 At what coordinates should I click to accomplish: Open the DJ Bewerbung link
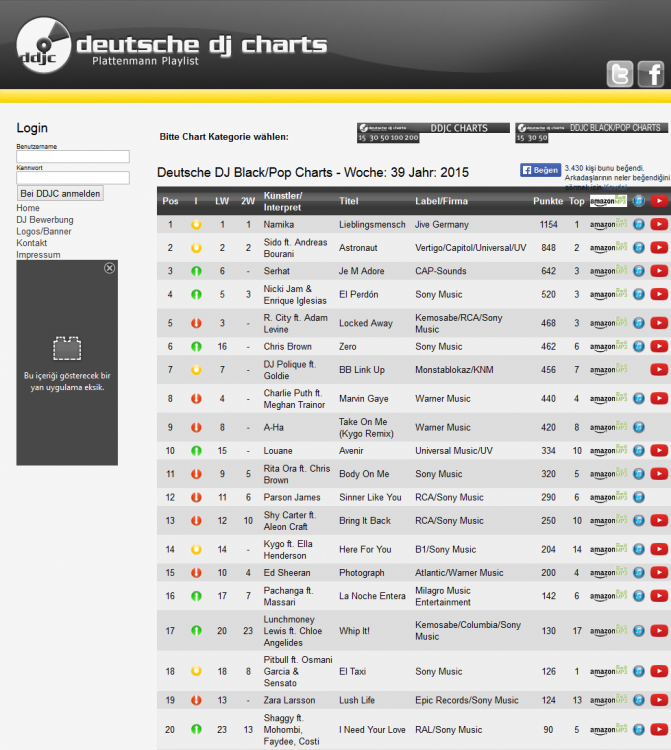45,220
